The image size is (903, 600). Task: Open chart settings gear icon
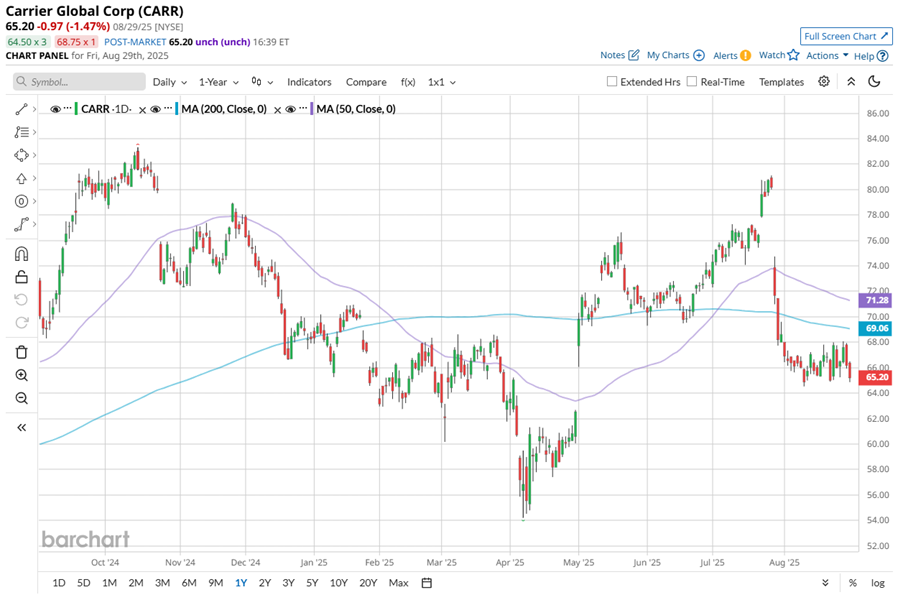coord(824,81)
